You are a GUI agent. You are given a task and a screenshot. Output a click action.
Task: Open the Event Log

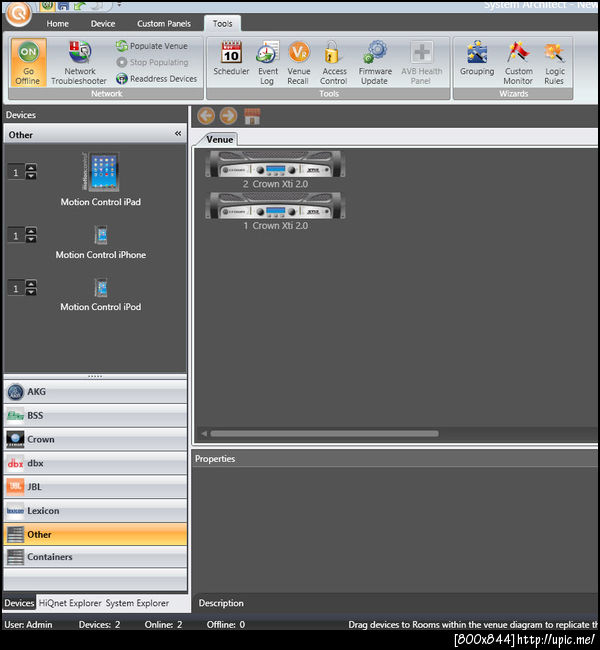tap(267, 63)
